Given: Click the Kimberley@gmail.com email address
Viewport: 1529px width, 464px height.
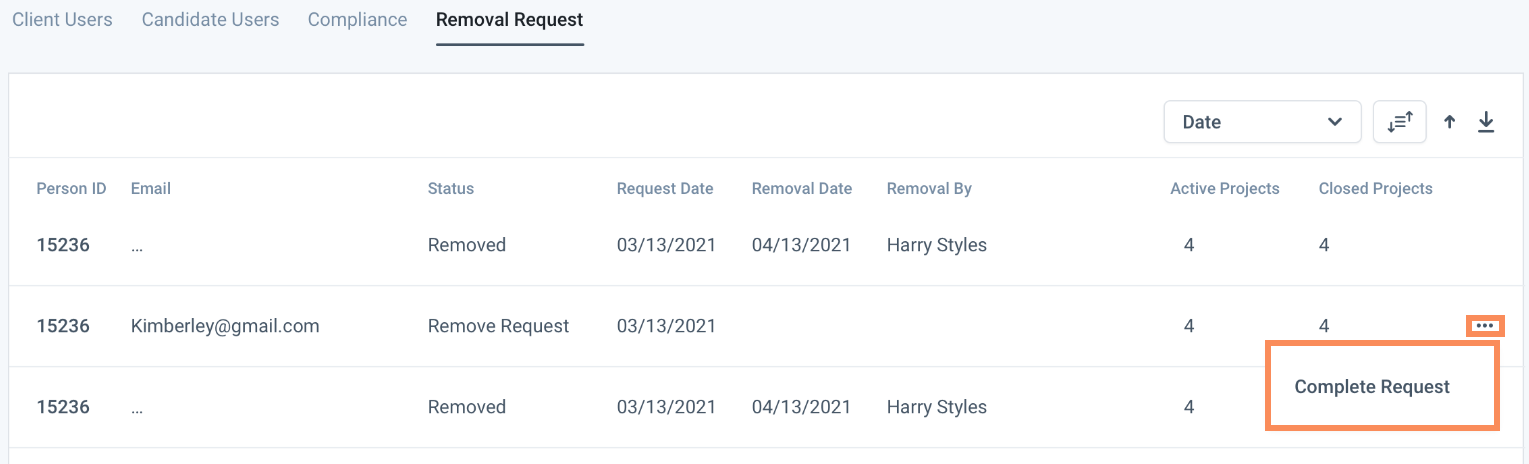Looking at the screenshot, I should click(x=225, y=326).
